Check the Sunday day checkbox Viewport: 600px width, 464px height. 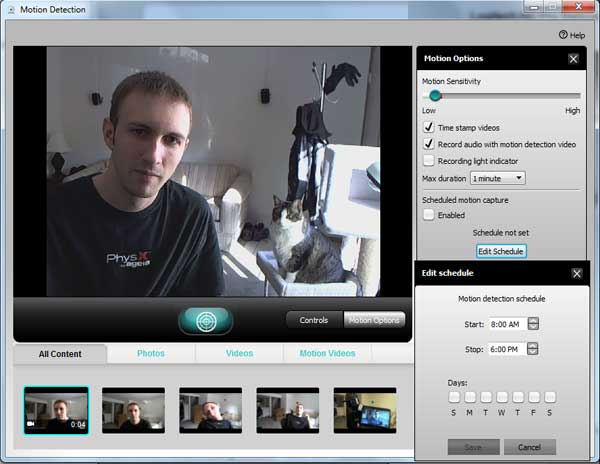pyautogui.click(x=454, y=397)
